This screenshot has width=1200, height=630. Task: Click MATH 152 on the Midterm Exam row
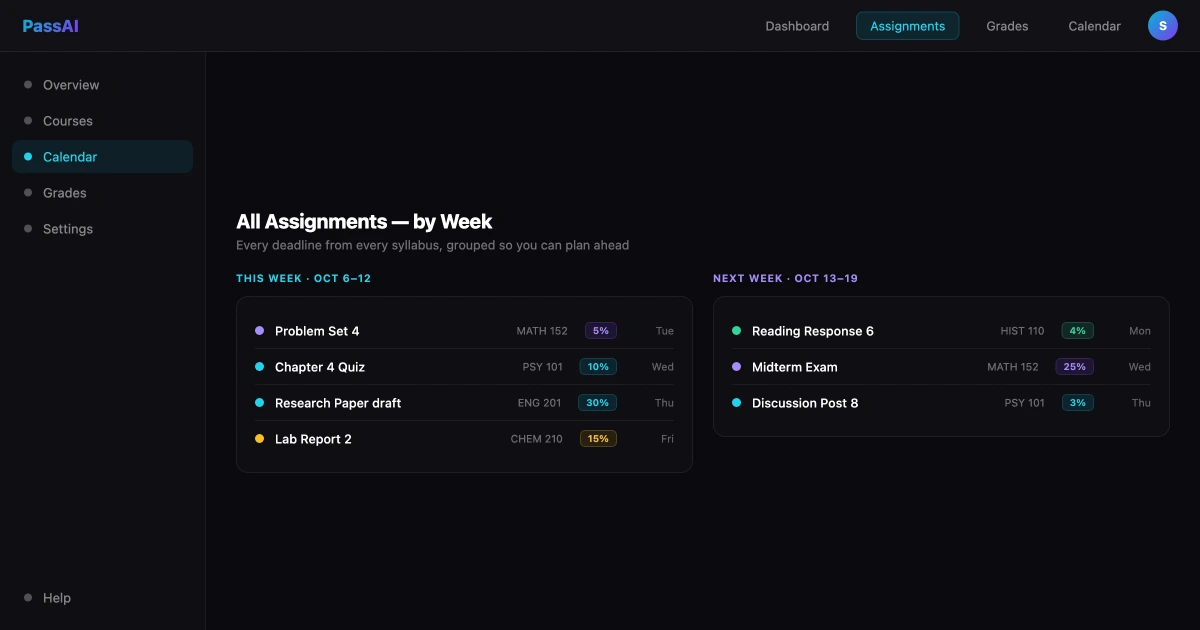point(1013,367)
